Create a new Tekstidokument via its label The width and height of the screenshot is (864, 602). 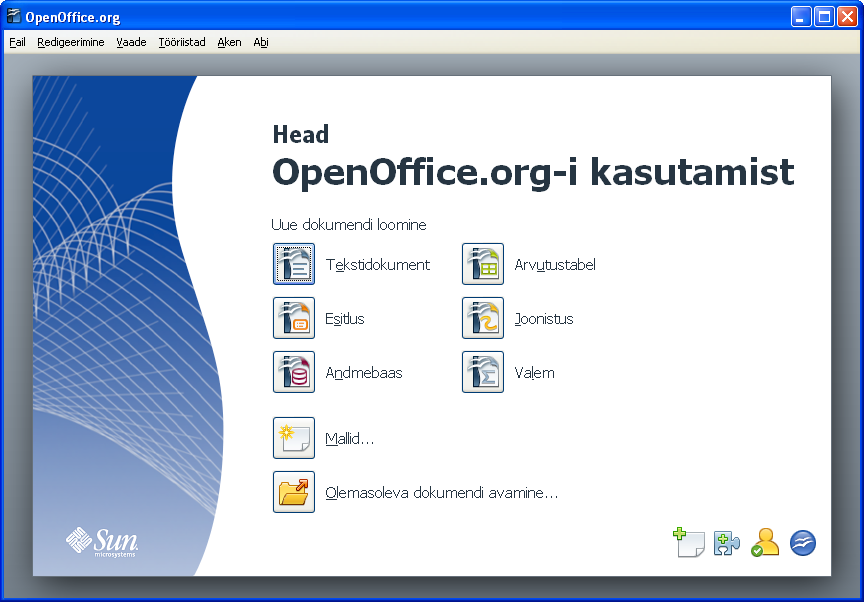pyautogui.click(x=377, y=265)
